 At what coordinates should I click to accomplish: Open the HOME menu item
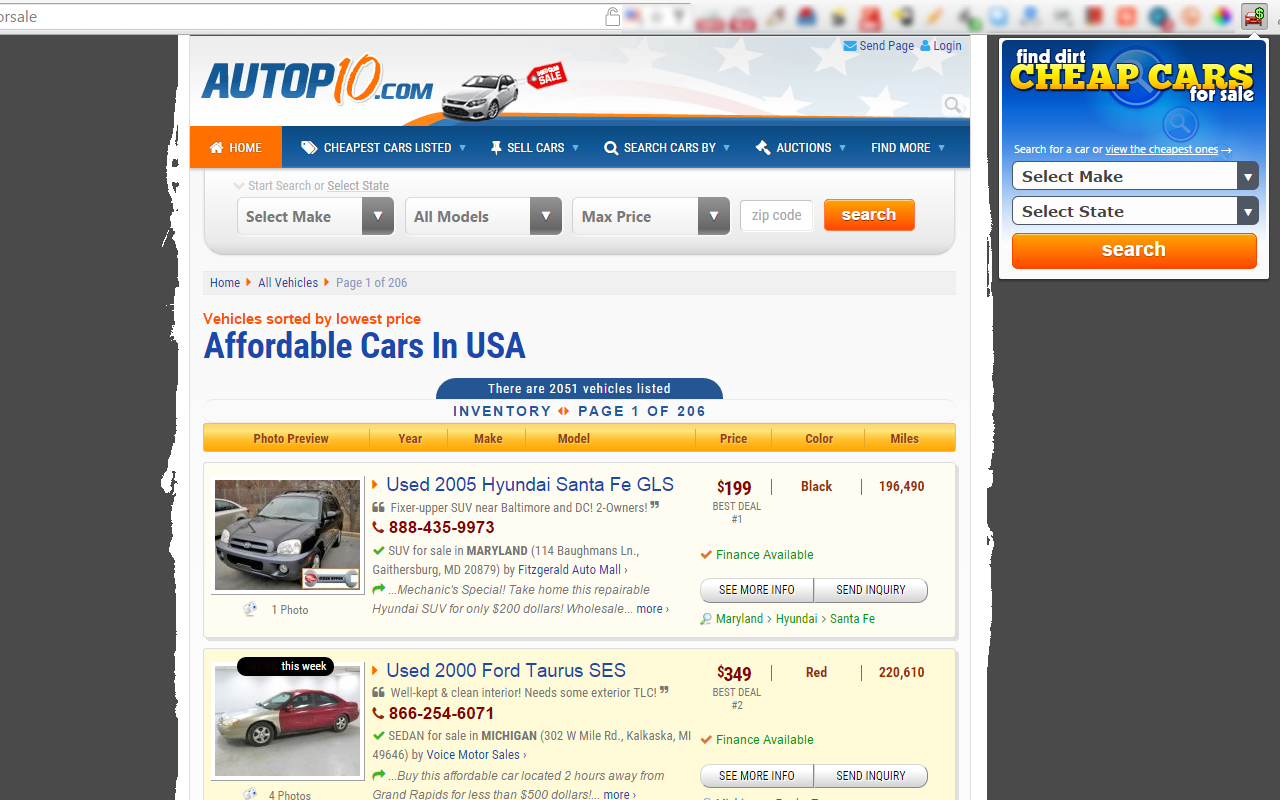tap(236, 147)
